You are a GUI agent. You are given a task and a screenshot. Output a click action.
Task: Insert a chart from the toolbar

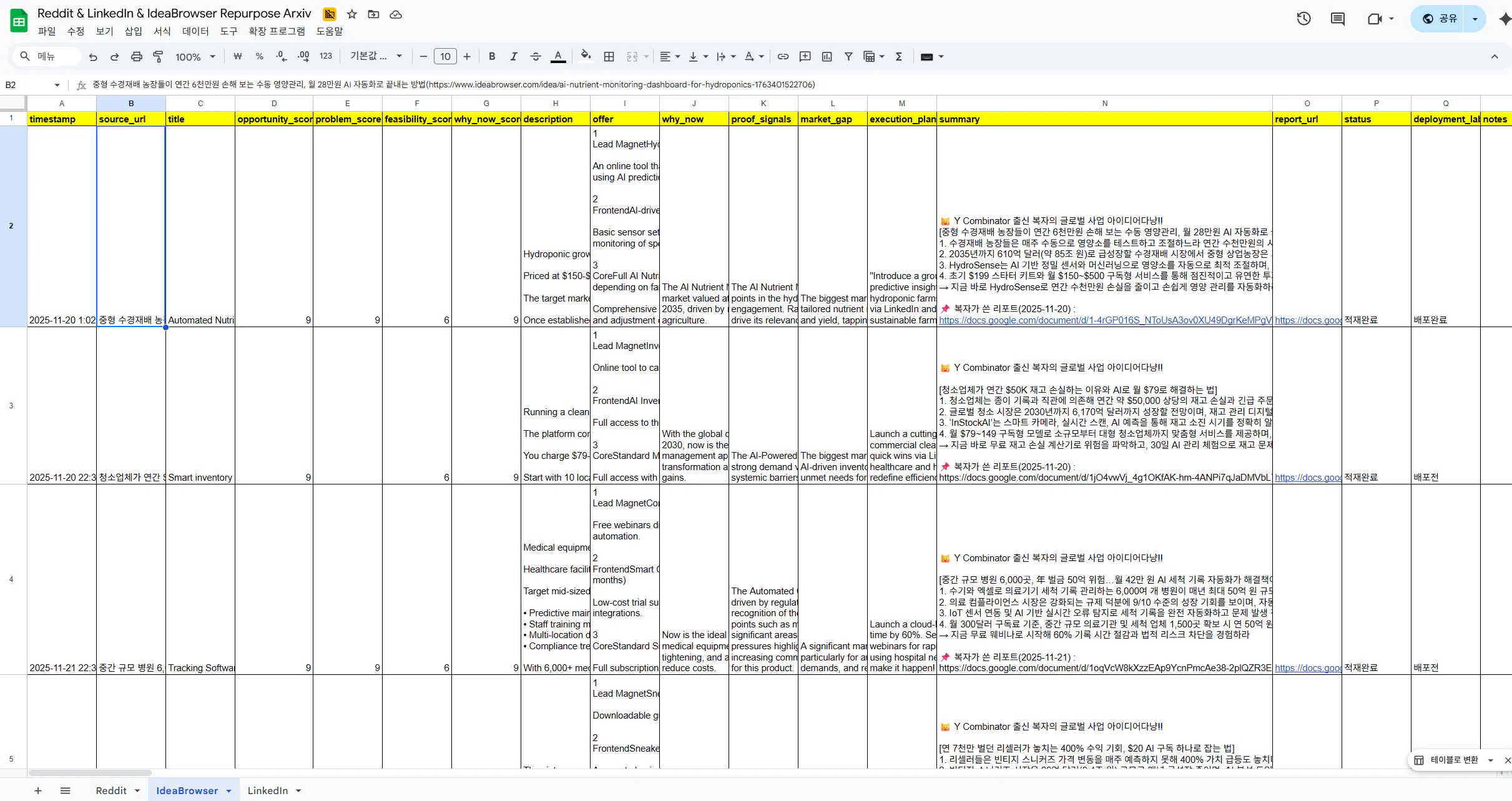coord(827,57)
